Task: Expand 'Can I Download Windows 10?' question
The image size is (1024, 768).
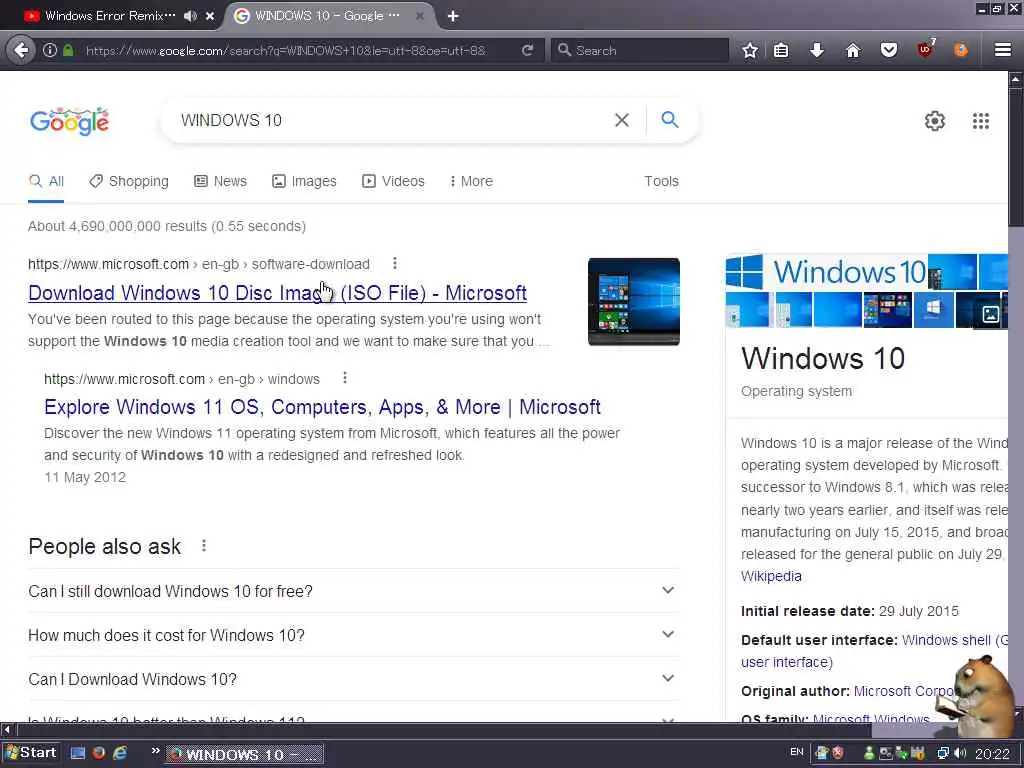Action: point(353,679)
